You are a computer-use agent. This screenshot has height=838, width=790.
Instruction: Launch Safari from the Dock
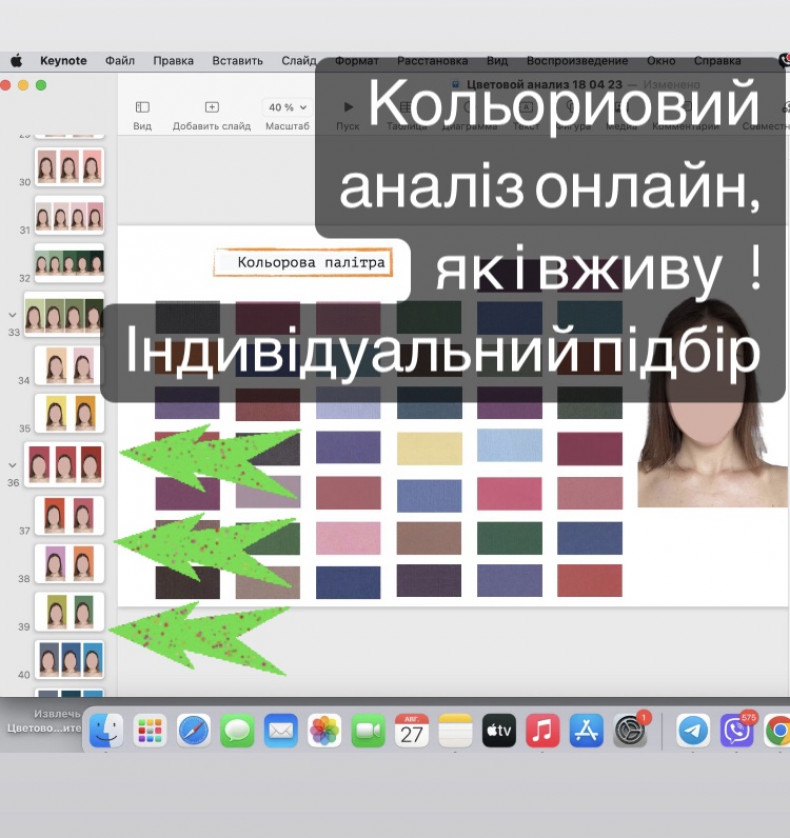(x=194, y=731)
